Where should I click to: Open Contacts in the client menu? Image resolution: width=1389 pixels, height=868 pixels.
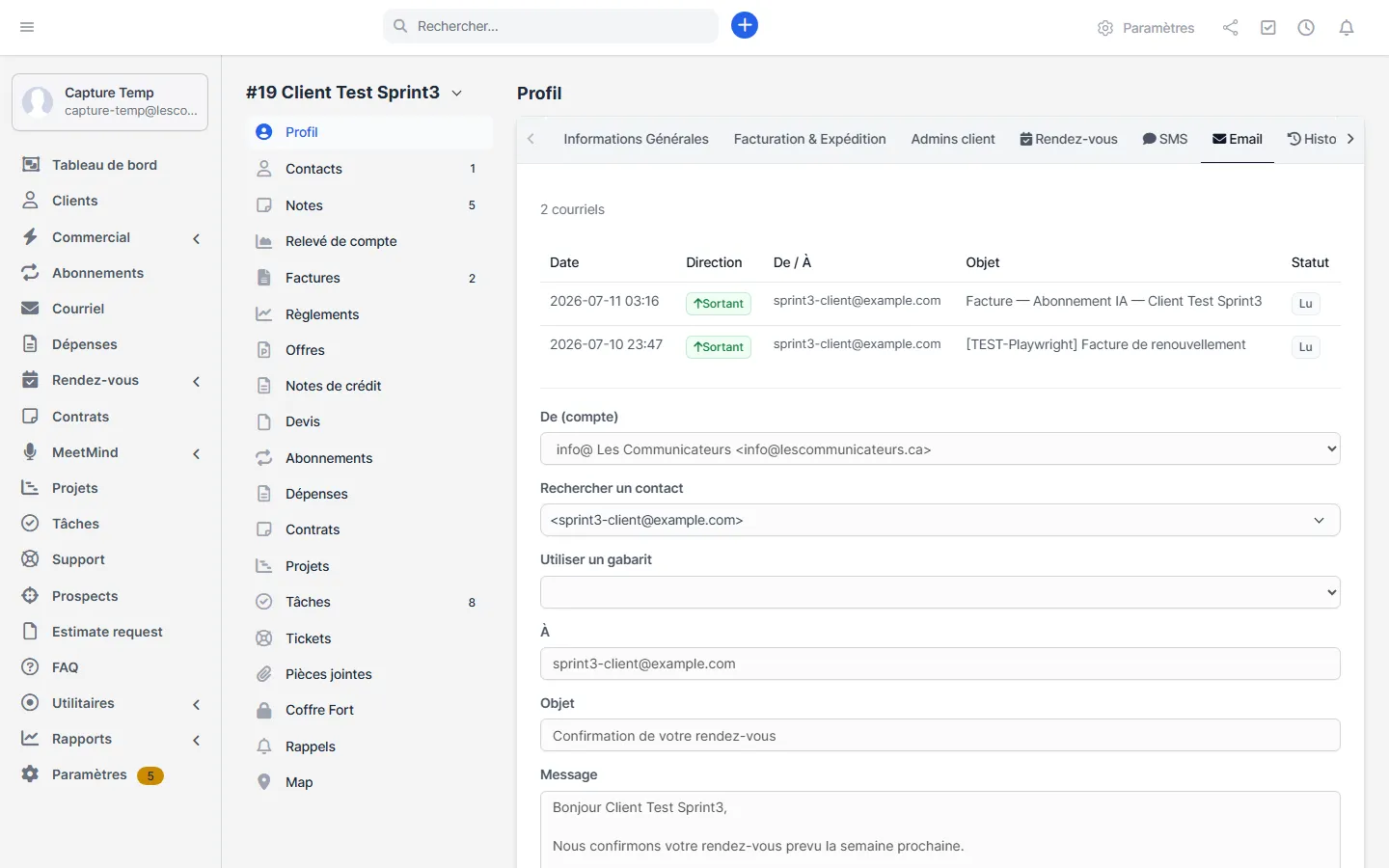point(369,169)
